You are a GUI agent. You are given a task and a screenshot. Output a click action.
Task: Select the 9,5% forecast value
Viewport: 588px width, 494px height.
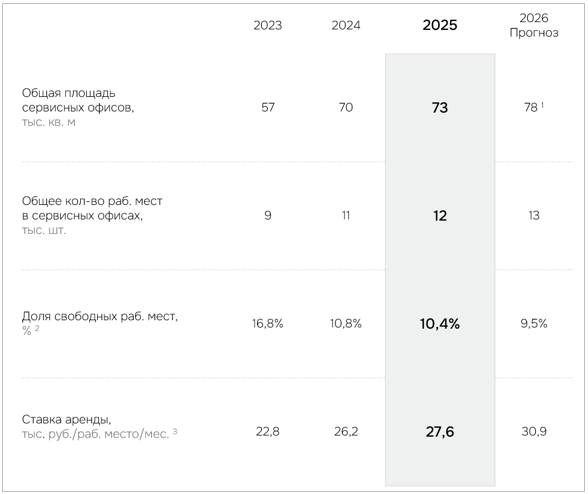coord(534,323)
